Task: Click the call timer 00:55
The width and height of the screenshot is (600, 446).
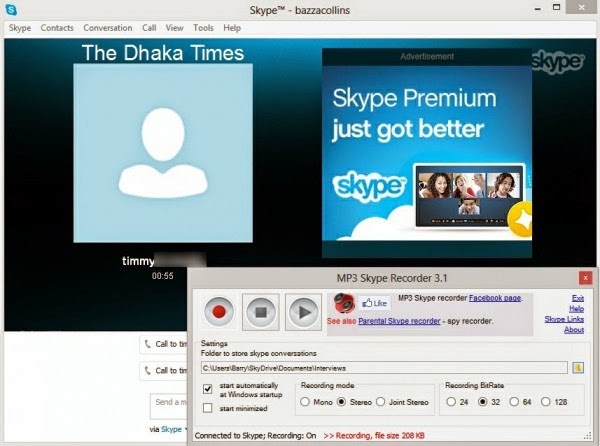Action: pos(163,276)
